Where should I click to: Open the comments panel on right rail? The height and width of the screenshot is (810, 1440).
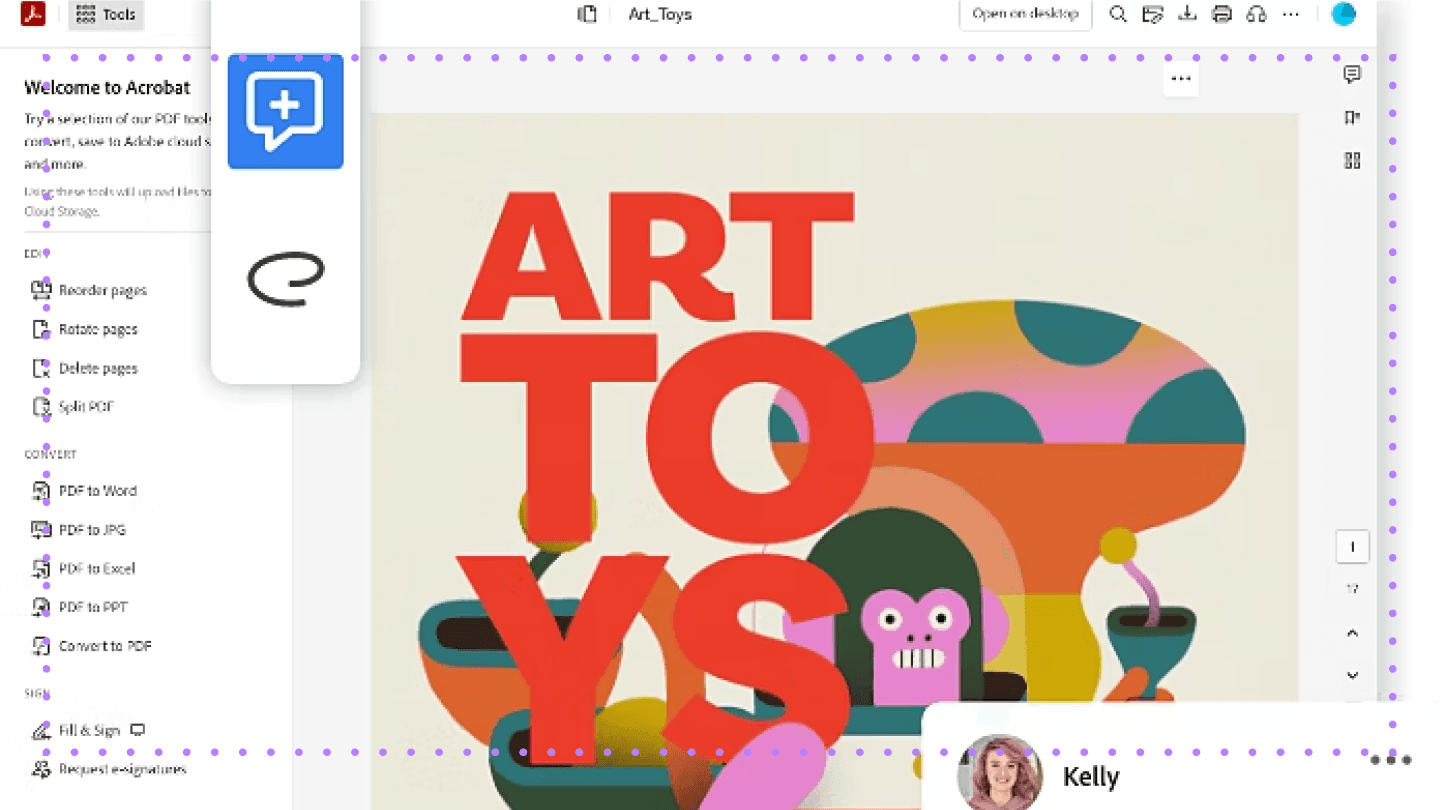tap(1352, 74)
